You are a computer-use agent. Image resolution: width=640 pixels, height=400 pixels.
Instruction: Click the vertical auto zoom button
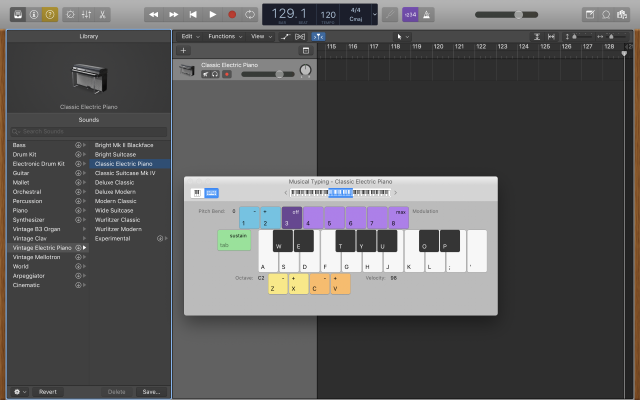tap(537, 37)
